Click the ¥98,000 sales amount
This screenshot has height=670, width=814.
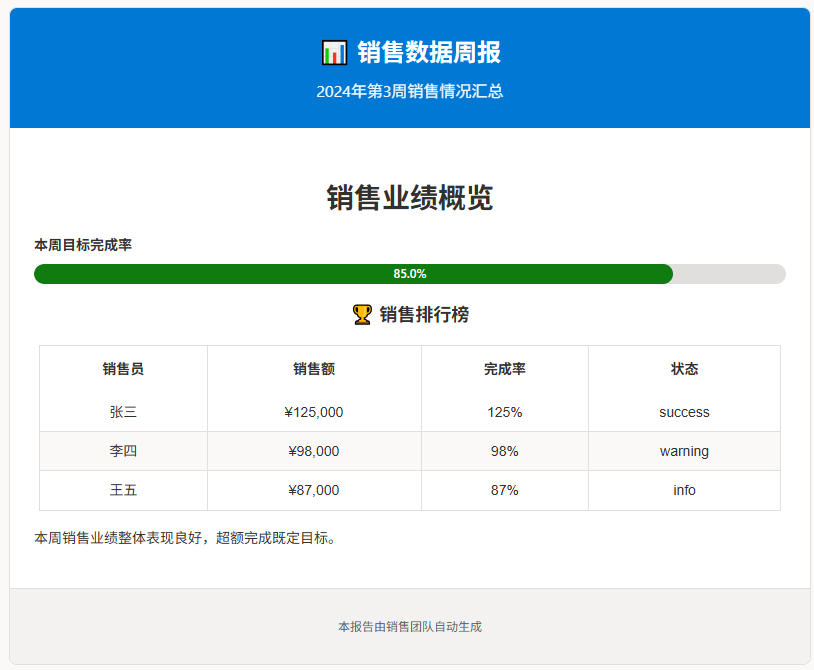coord(314,451)
